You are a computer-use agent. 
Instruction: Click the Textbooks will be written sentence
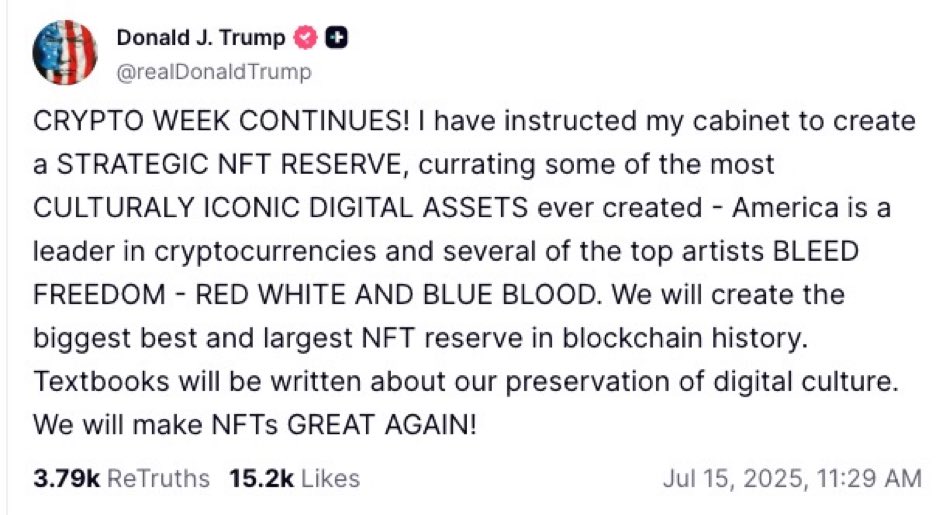tap(465, 382)
